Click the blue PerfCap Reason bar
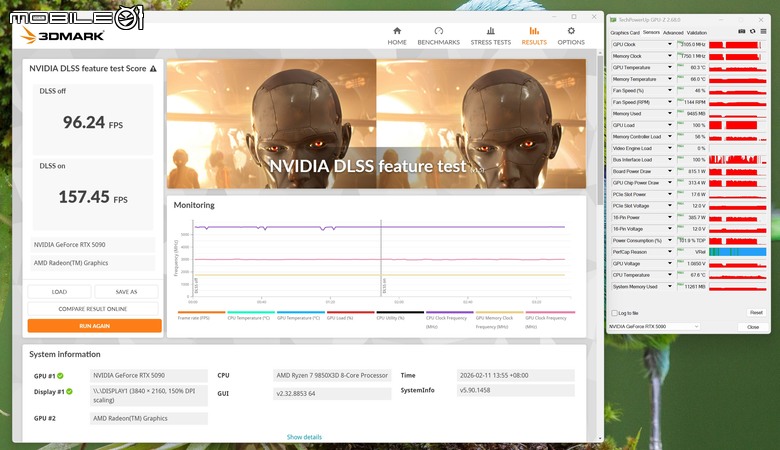The width and height of the screenshot is (780, 450). pos(737,252)
